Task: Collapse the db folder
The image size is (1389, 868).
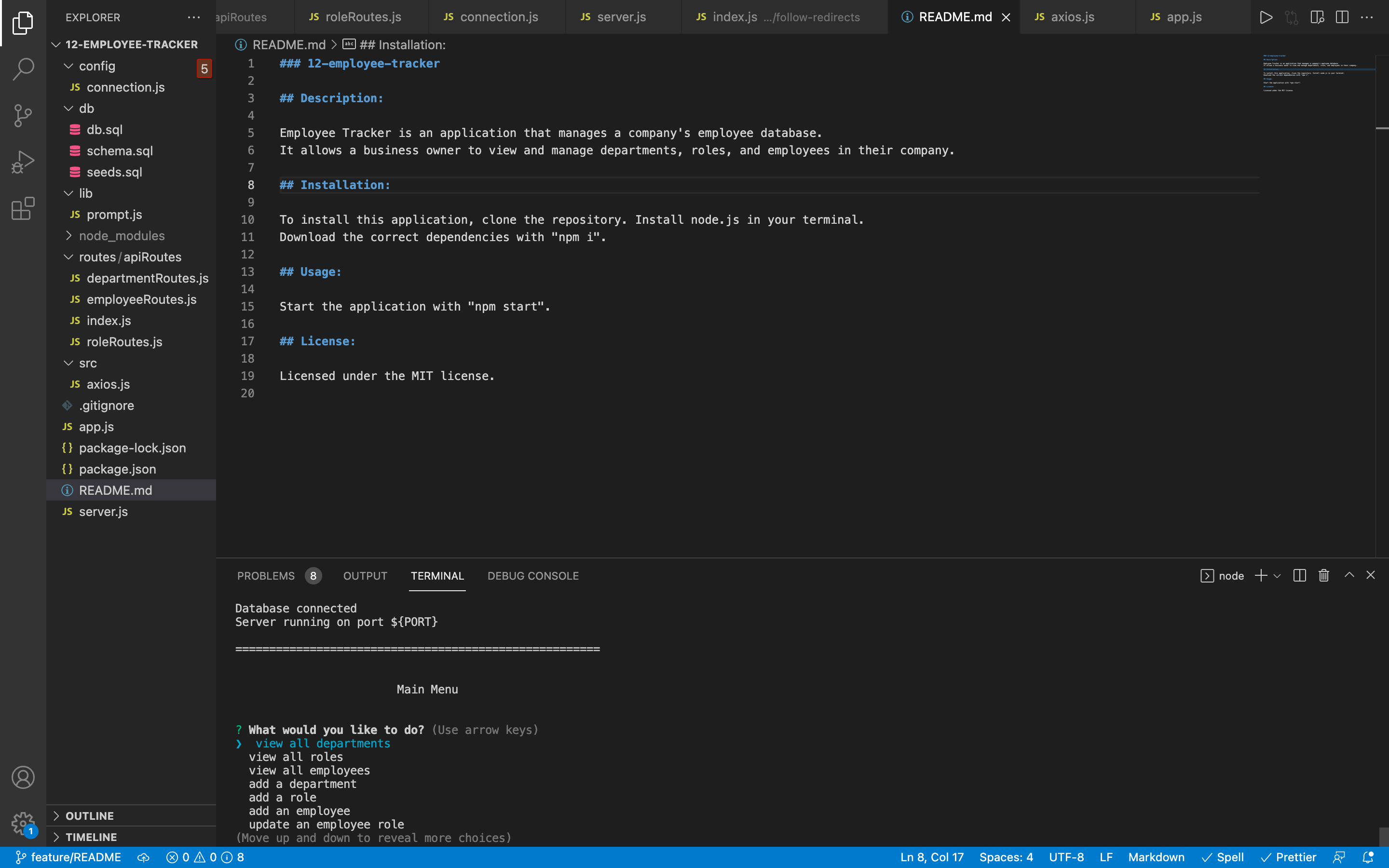Action: pyautogui.click(x=68, y=108)
